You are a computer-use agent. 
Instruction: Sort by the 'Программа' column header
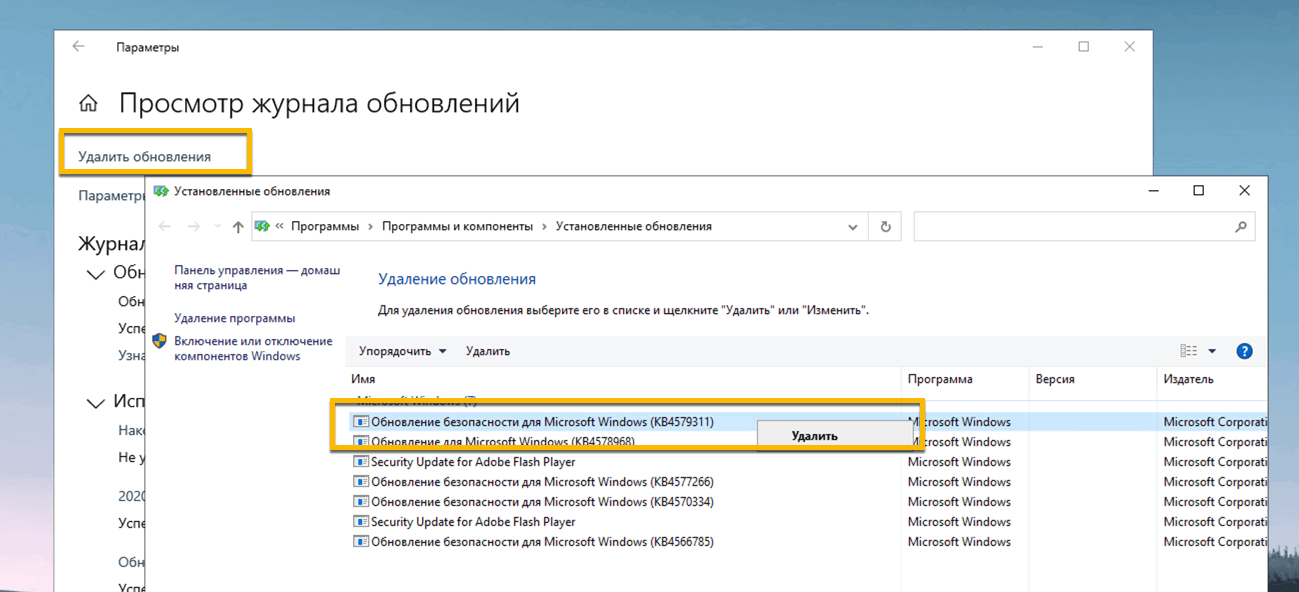(965, 379)
